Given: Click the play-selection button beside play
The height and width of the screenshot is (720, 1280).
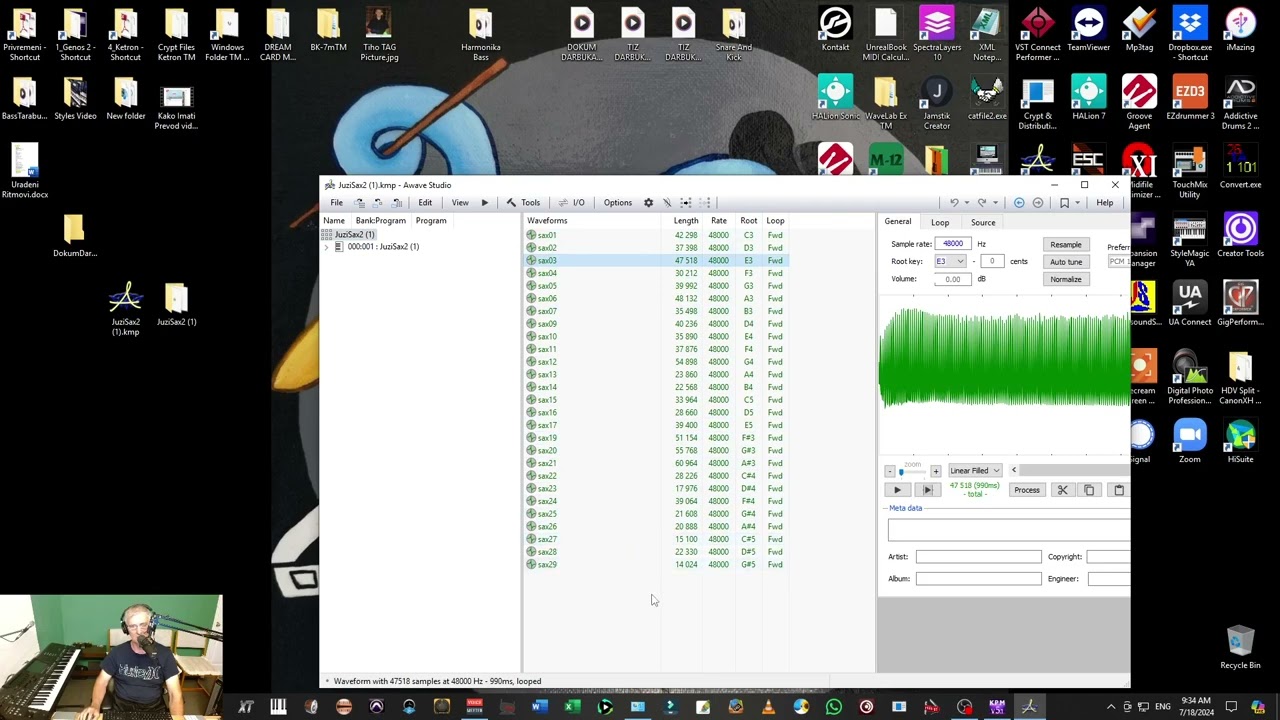Looking at the screenshot, I should (x=927, y=490).
